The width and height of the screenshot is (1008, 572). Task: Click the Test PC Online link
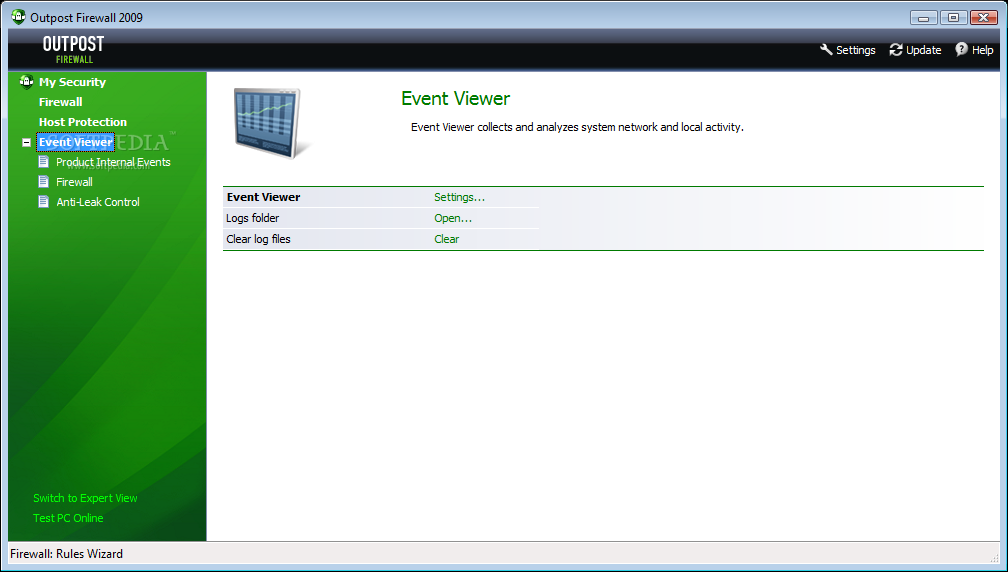pyautogui.click(x=68, y=518)
